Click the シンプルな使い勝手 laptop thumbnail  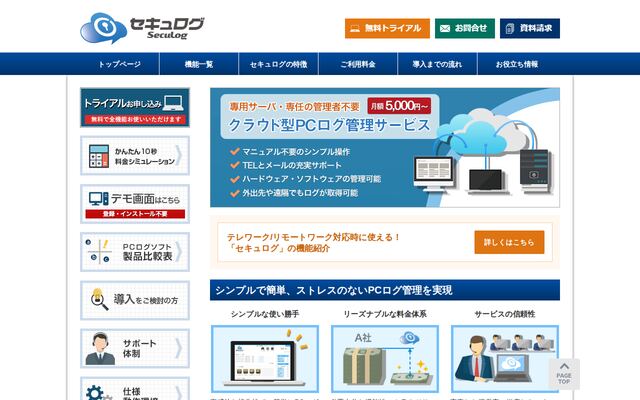coord(264,359)
